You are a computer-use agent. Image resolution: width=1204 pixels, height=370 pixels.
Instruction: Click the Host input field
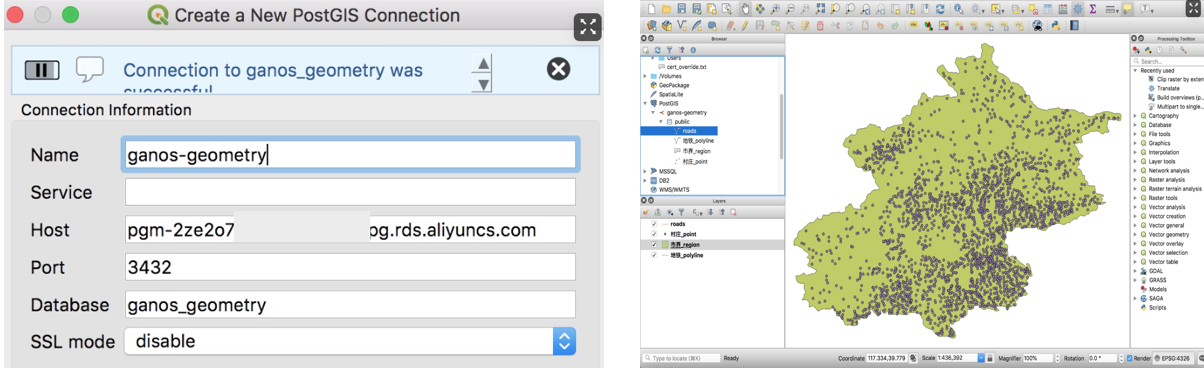pyautogui.click(x=350, y=230)
